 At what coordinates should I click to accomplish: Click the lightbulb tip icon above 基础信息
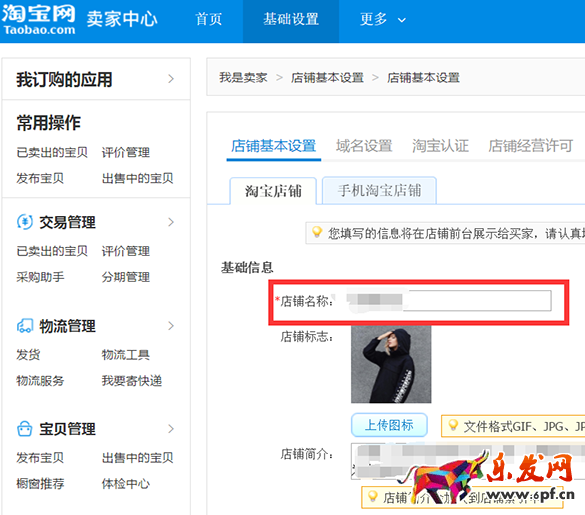tap(317, 232)
